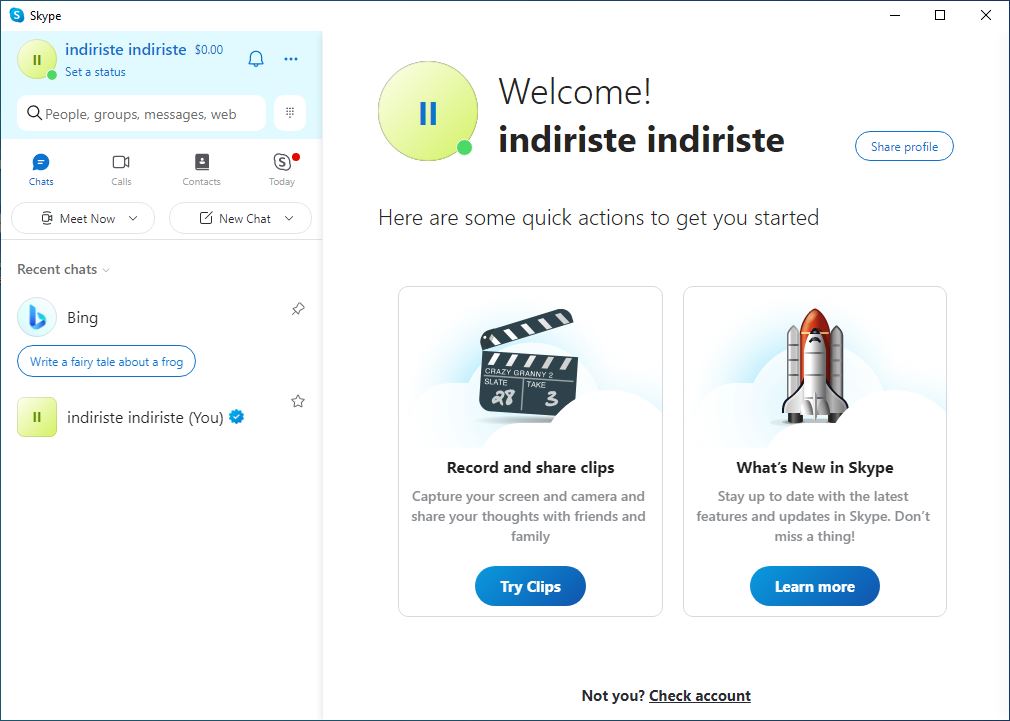This screenshot has height=721, width=1010.
Task: Click the 'Write a fairy tale about a frog' suggestion
Action: coord(106,361)
